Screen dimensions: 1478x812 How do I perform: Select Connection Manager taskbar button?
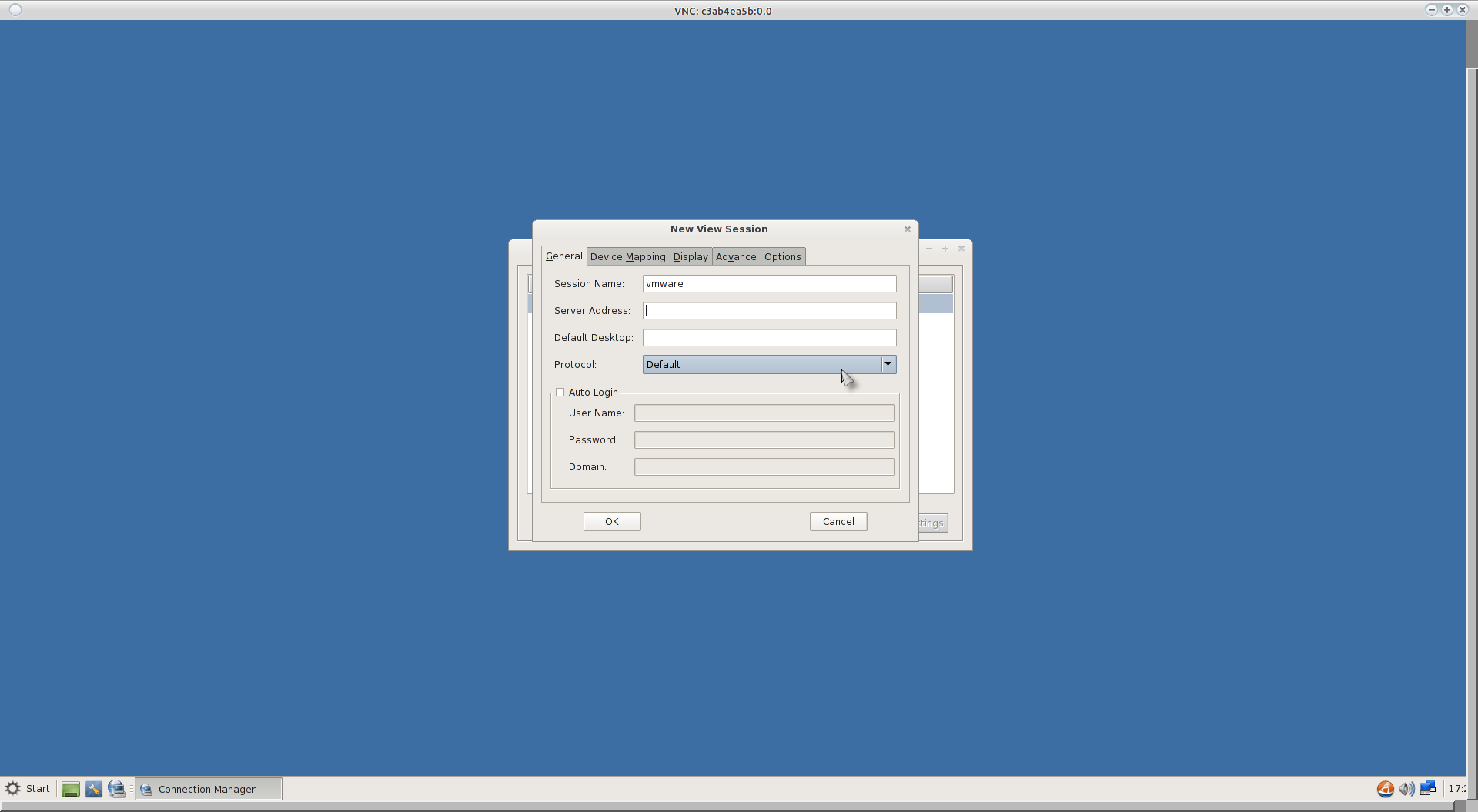point(209,789)
